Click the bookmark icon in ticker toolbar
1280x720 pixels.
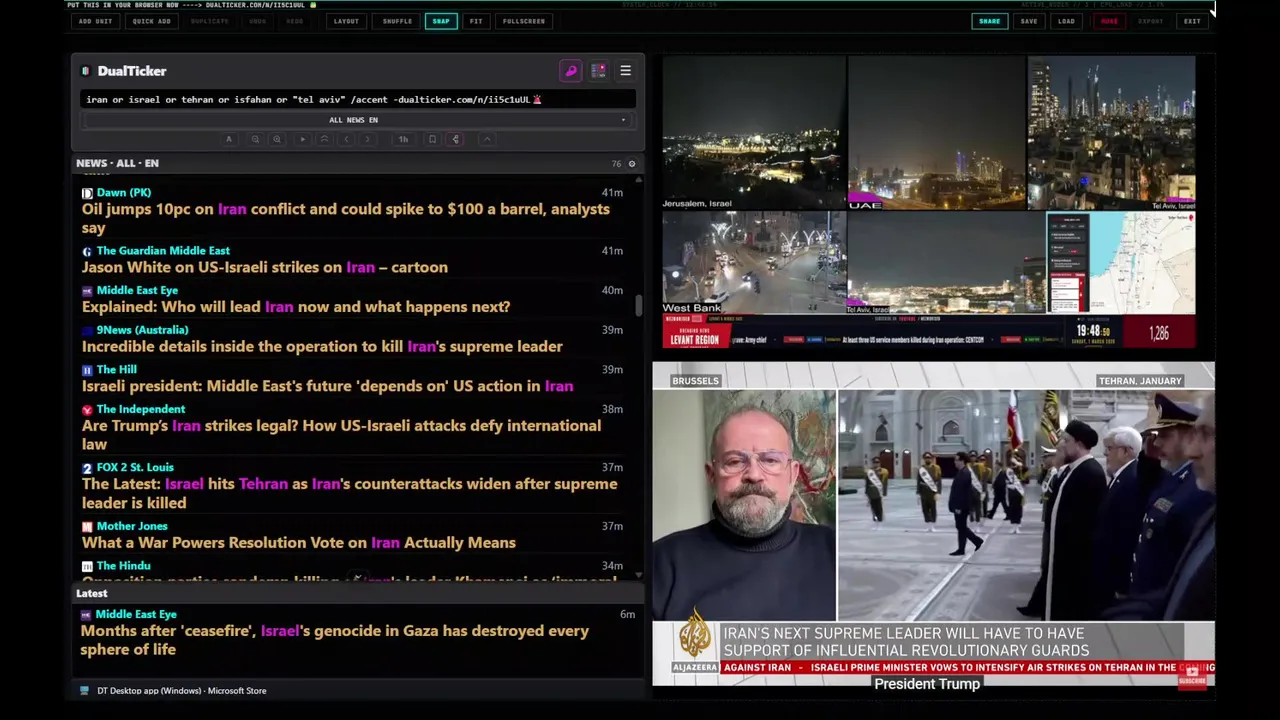432,139
